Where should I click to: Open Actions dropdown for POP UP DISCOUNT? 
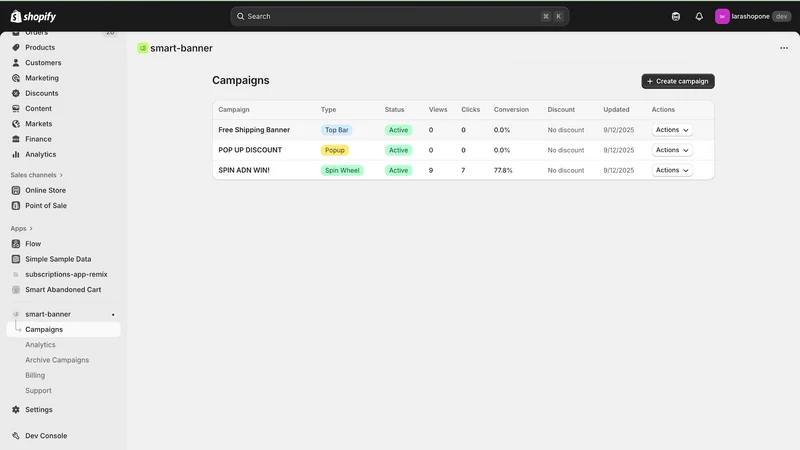672,150
